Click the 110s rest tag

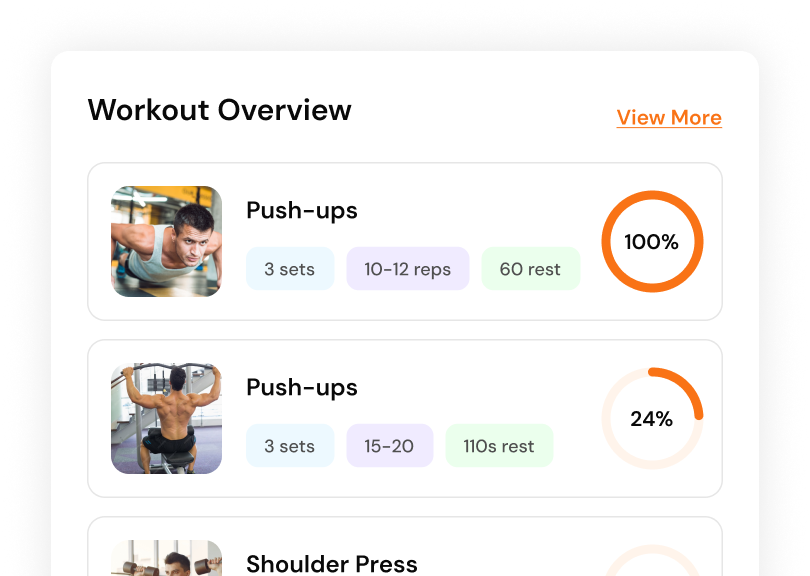pyautogui.click(x=499, y=446)
